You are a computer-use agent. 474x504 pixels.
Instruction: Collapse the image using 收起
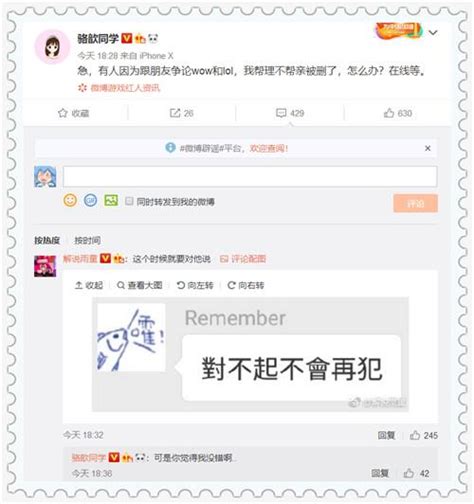(89, 285)
